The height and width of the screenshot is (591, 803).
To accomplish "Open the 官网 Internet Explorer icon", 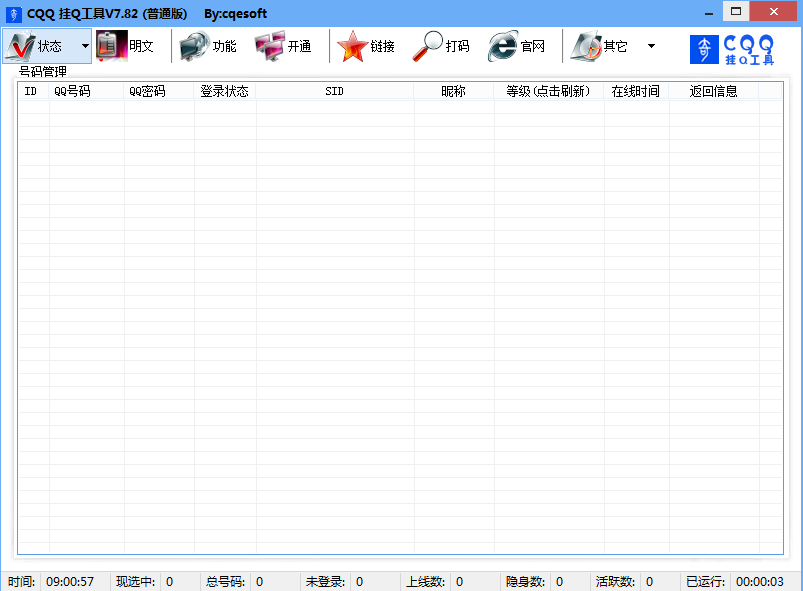I will pos(503,46).
